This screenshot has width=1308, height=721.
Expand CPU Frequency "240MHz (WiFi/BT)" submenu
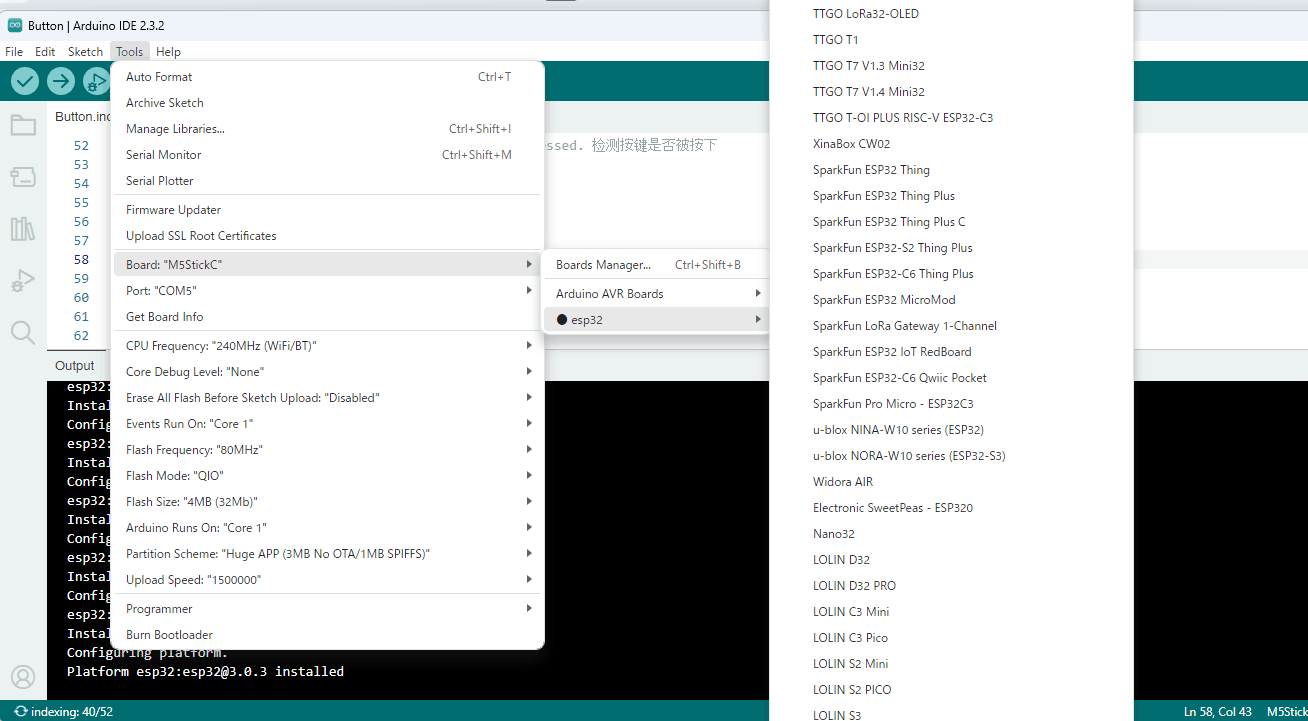327,346
